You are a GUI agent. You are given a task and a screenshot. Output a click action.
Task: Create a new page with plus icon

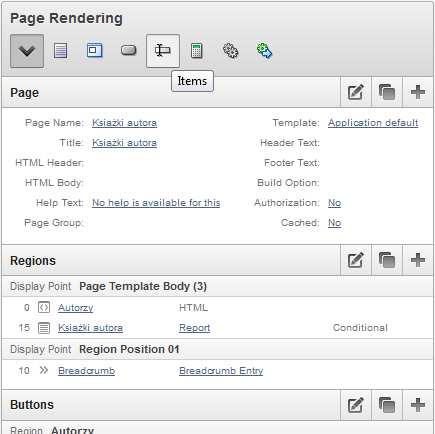tap(418, 92)
